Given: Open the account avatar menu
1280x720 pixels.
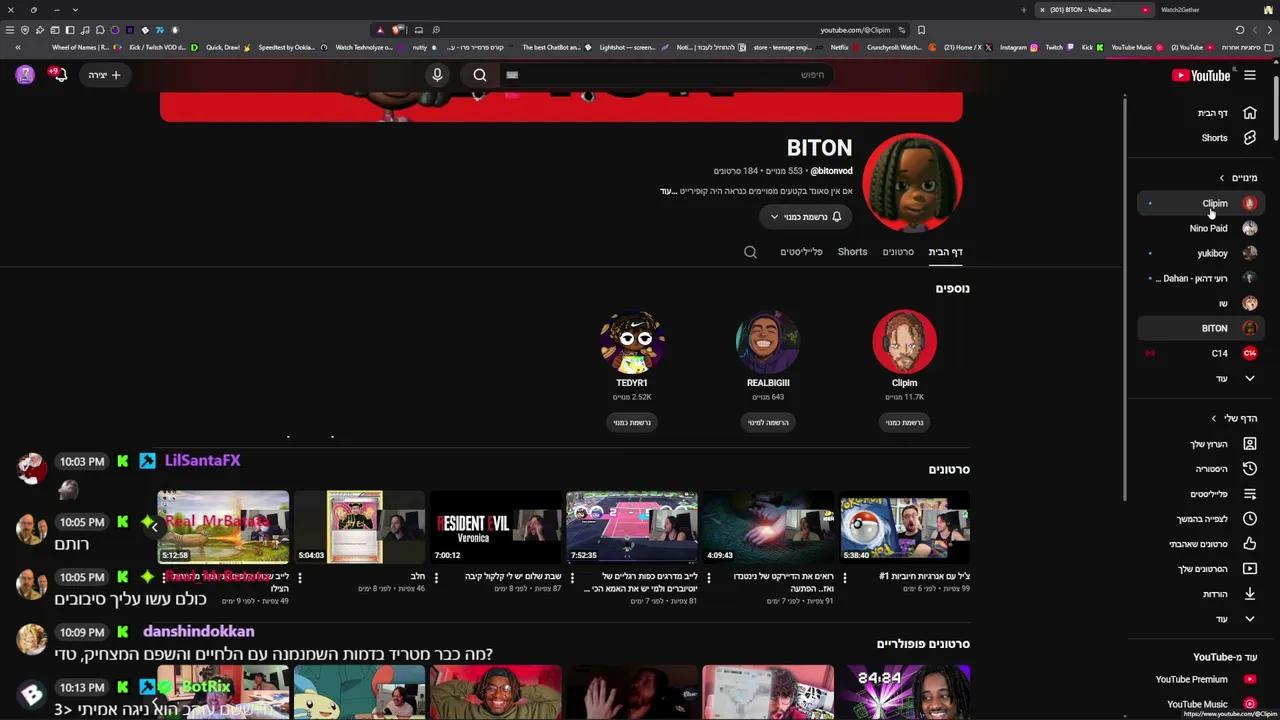Looking at the screenshot, I should click(26, 75).
